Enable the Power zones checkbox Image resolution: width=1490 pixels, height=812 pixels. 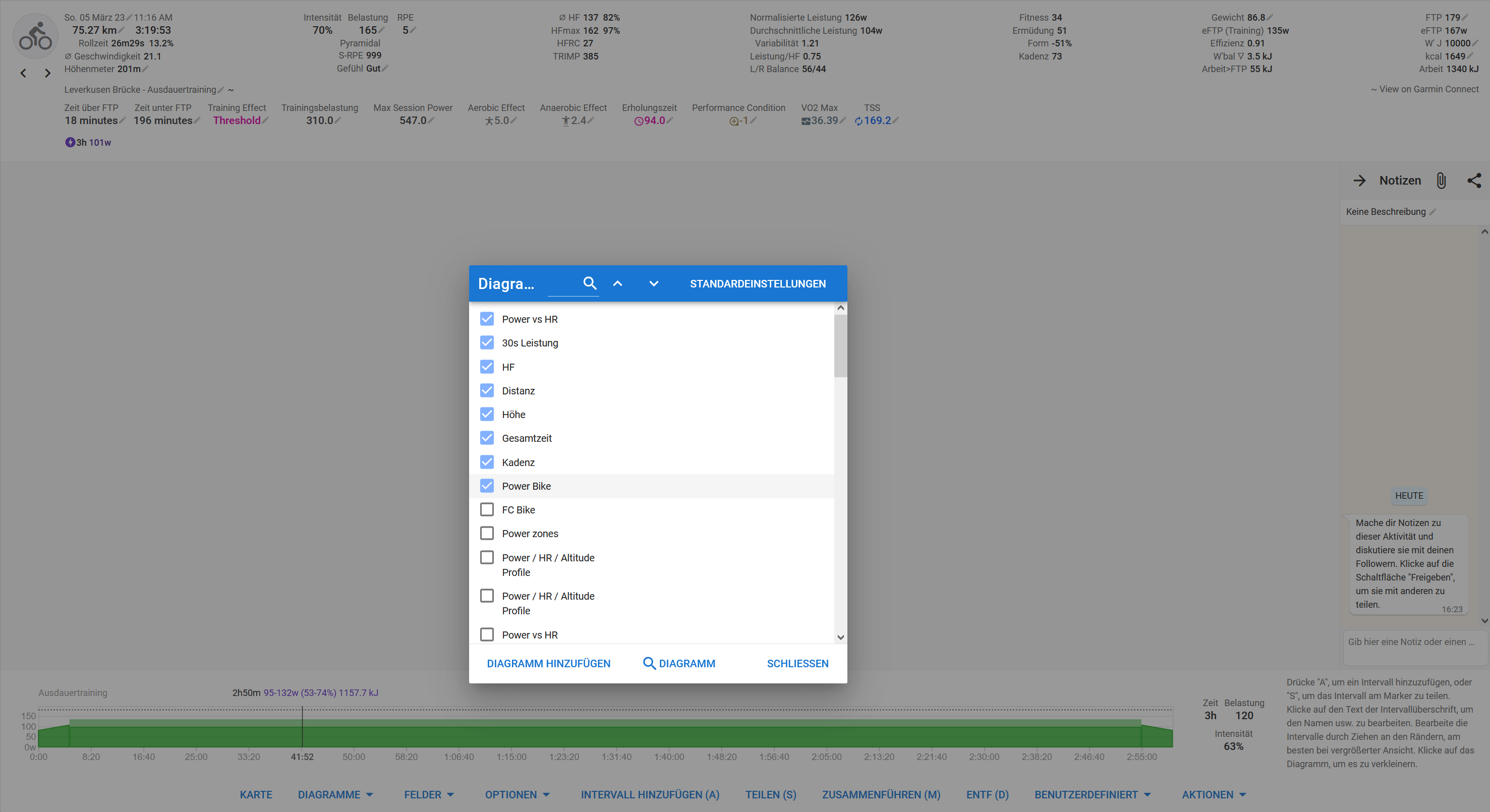click(487, 533)
